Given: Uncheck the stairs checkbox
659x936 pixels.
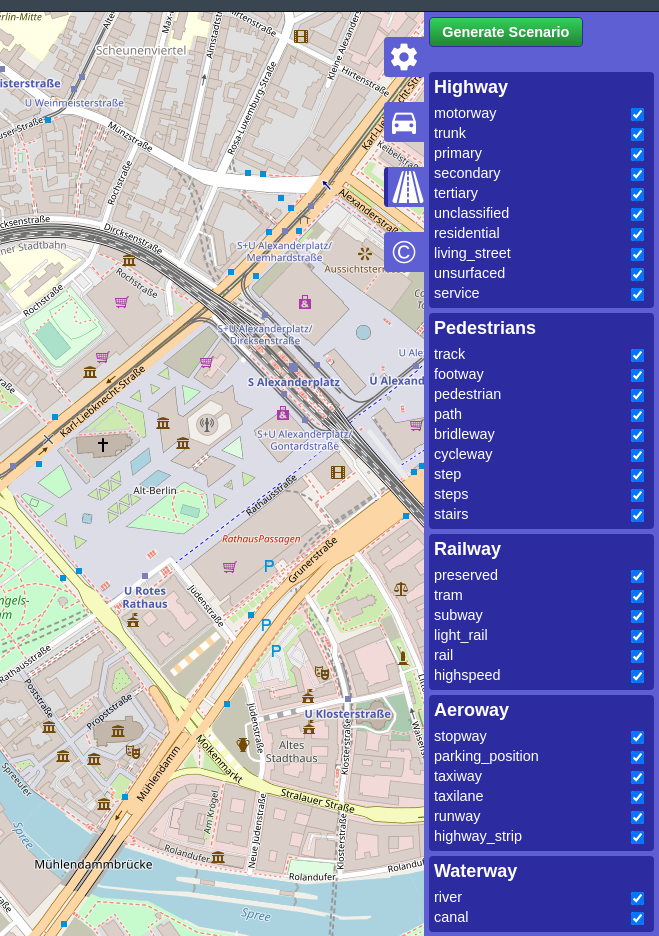Looking at the screenshot, I should click(x=638, y=515).
